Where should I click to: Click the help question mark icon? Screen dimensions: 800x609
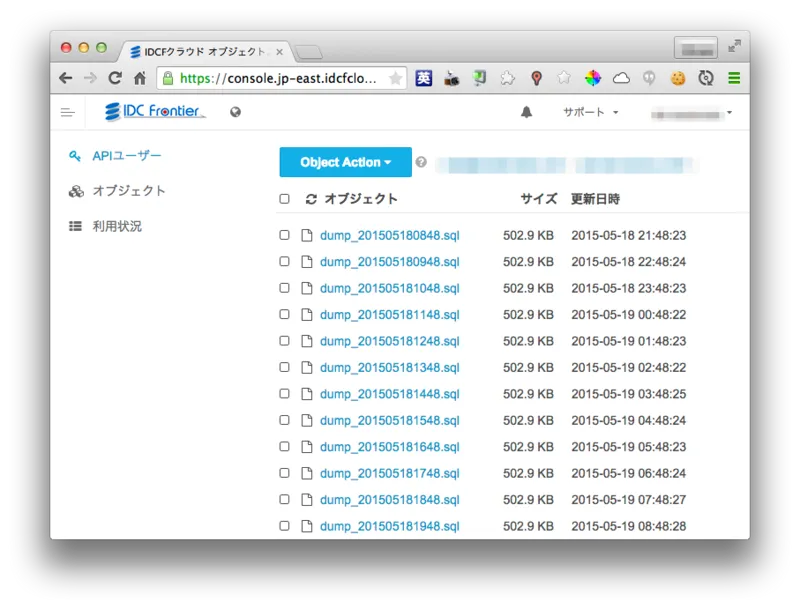pos(421,162)
